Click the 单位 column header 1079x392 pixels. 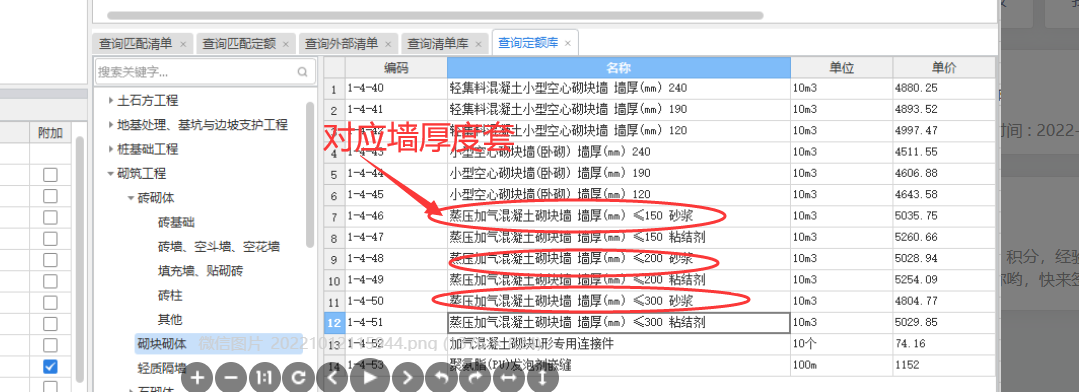(x=842, y=67)
